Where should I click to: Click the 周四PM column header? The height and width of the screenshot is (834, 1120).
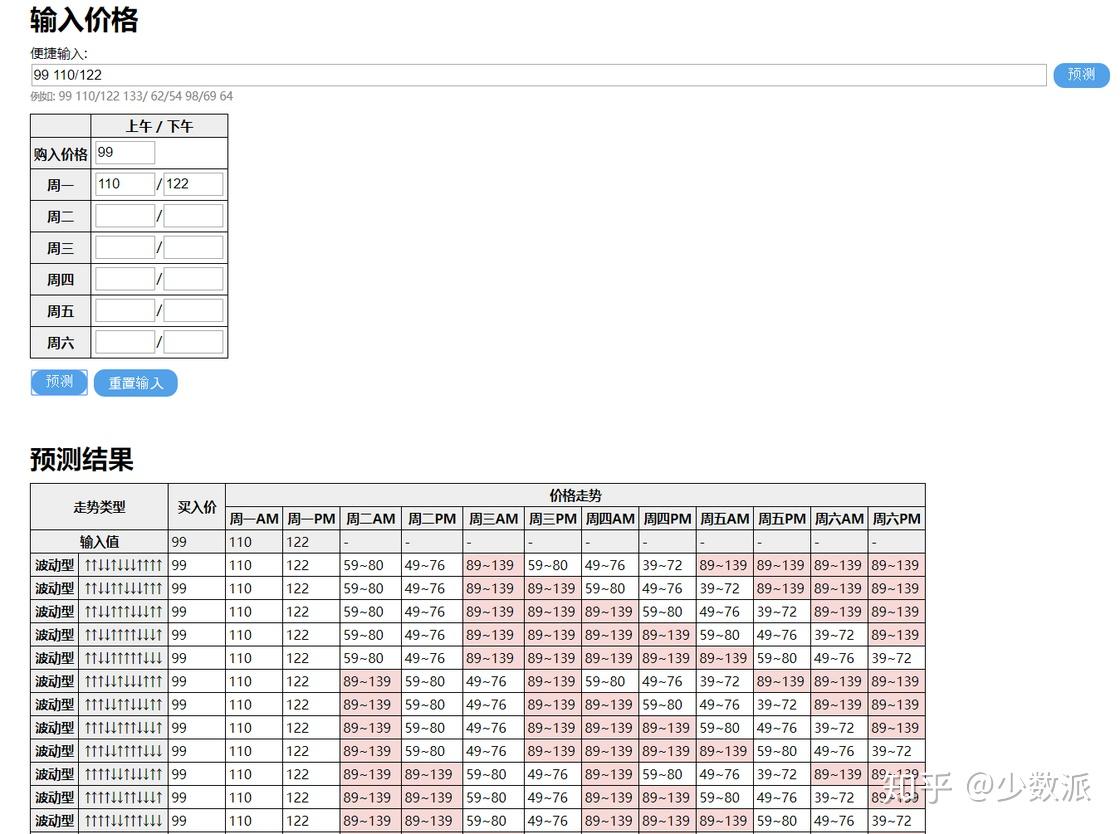pos(667,519)
